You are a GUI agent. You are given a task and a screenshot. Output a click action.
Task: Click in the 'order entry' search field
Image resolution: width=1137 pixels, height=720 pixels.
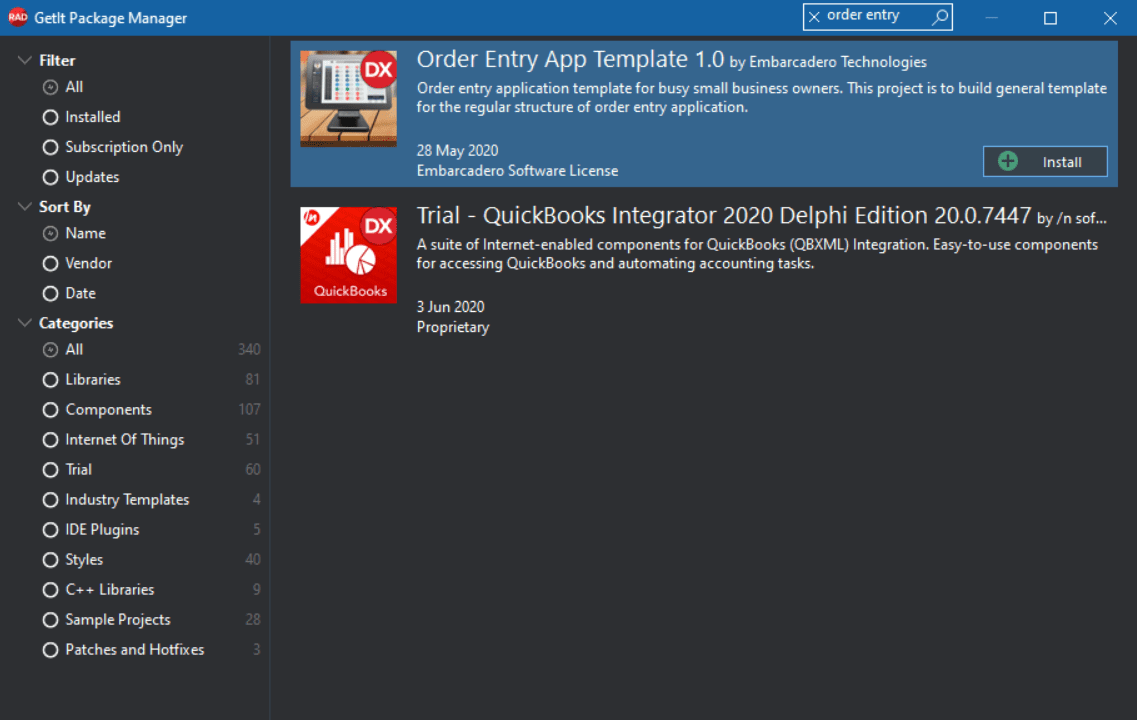(876, 16)
